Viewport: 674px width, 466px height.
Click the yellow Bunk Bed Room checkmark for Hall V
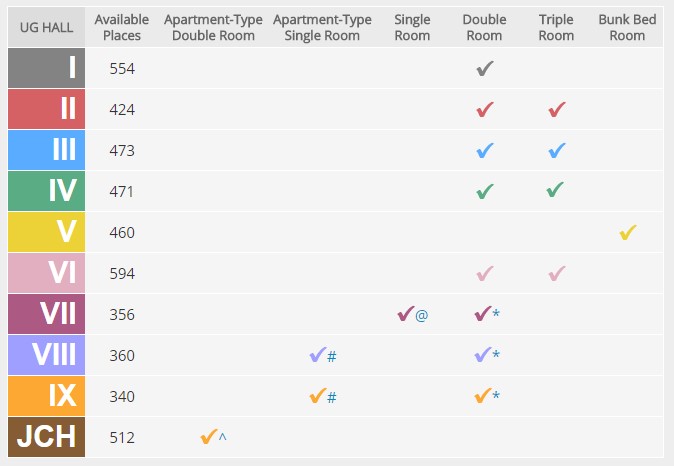click(628, 232)
